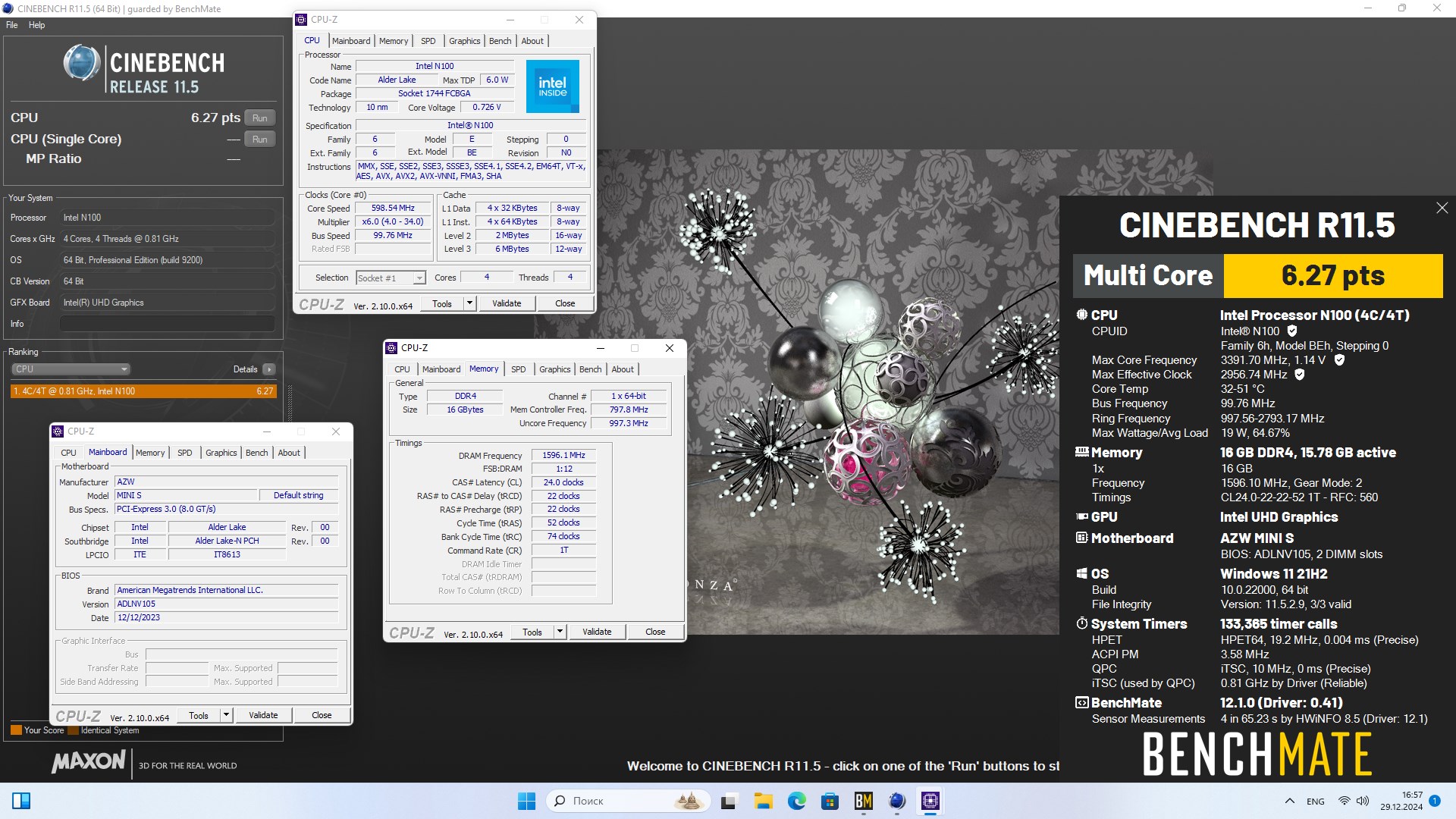
Task: Click the Uncore Frequency 997.3 MHz value
Action: [x=629, y=423]
